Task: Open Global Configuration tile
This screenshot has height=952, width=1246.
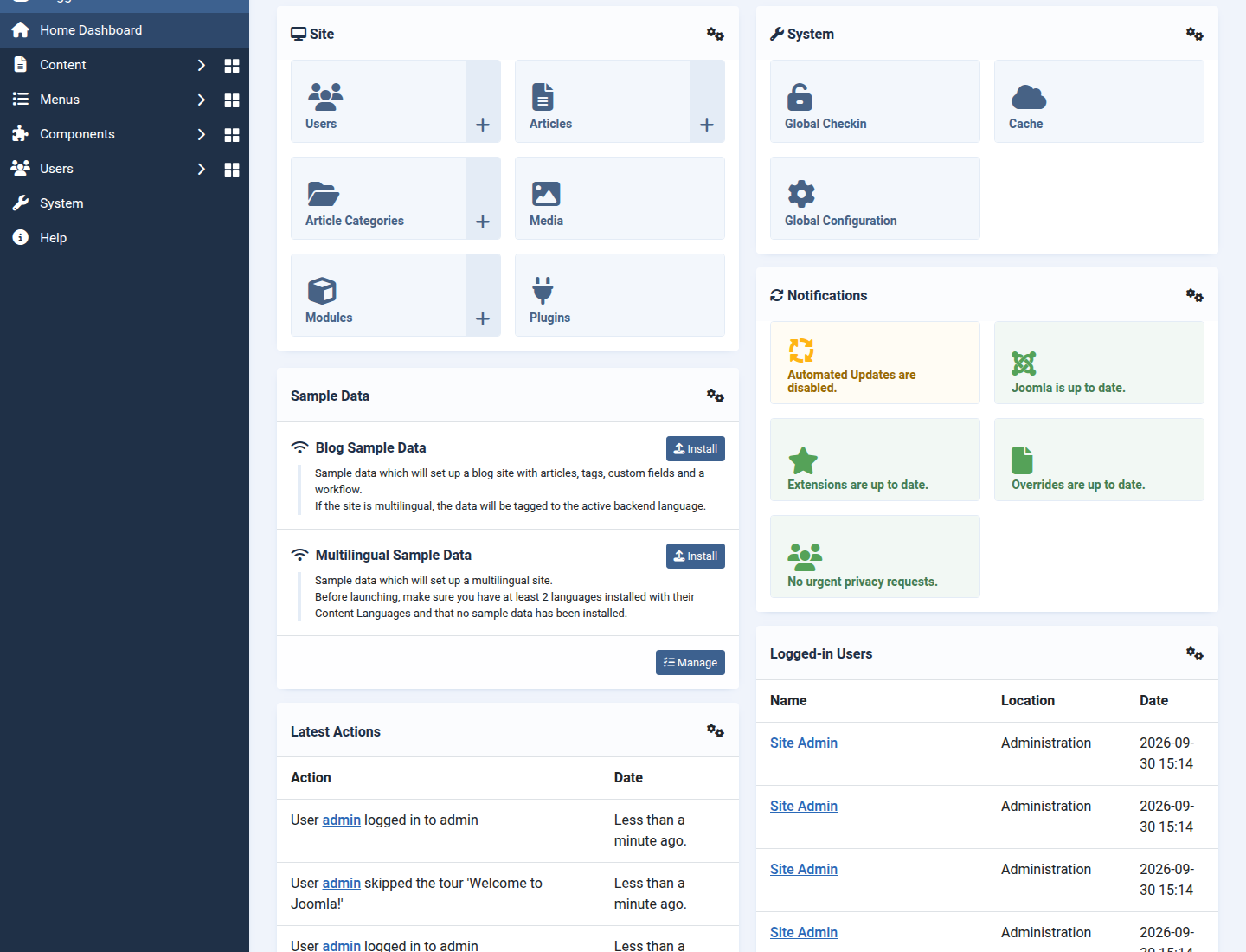Action: click(875, 198)
